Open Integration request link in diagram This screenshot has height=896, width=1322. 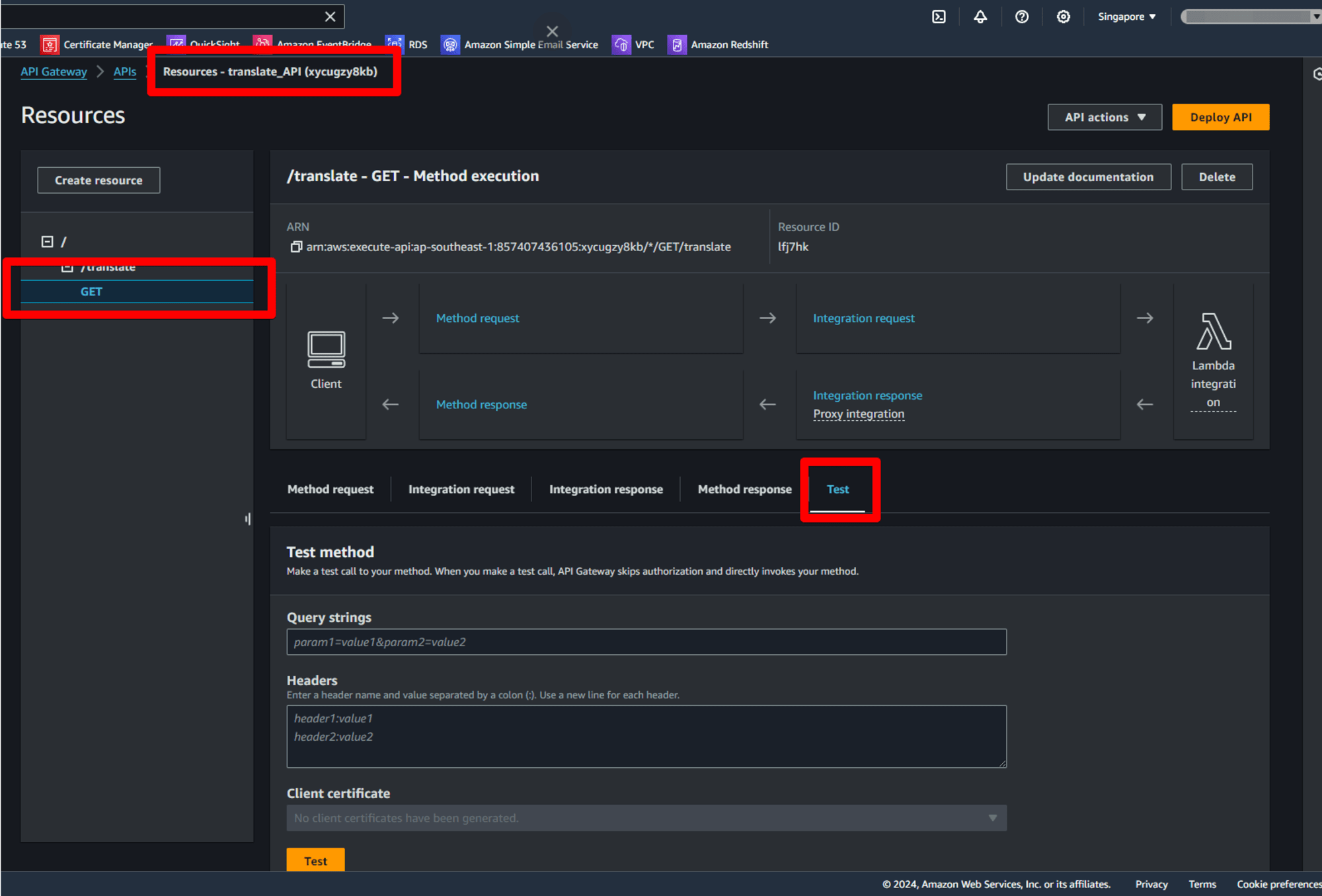pyautogui.click(x=863, y=318)
